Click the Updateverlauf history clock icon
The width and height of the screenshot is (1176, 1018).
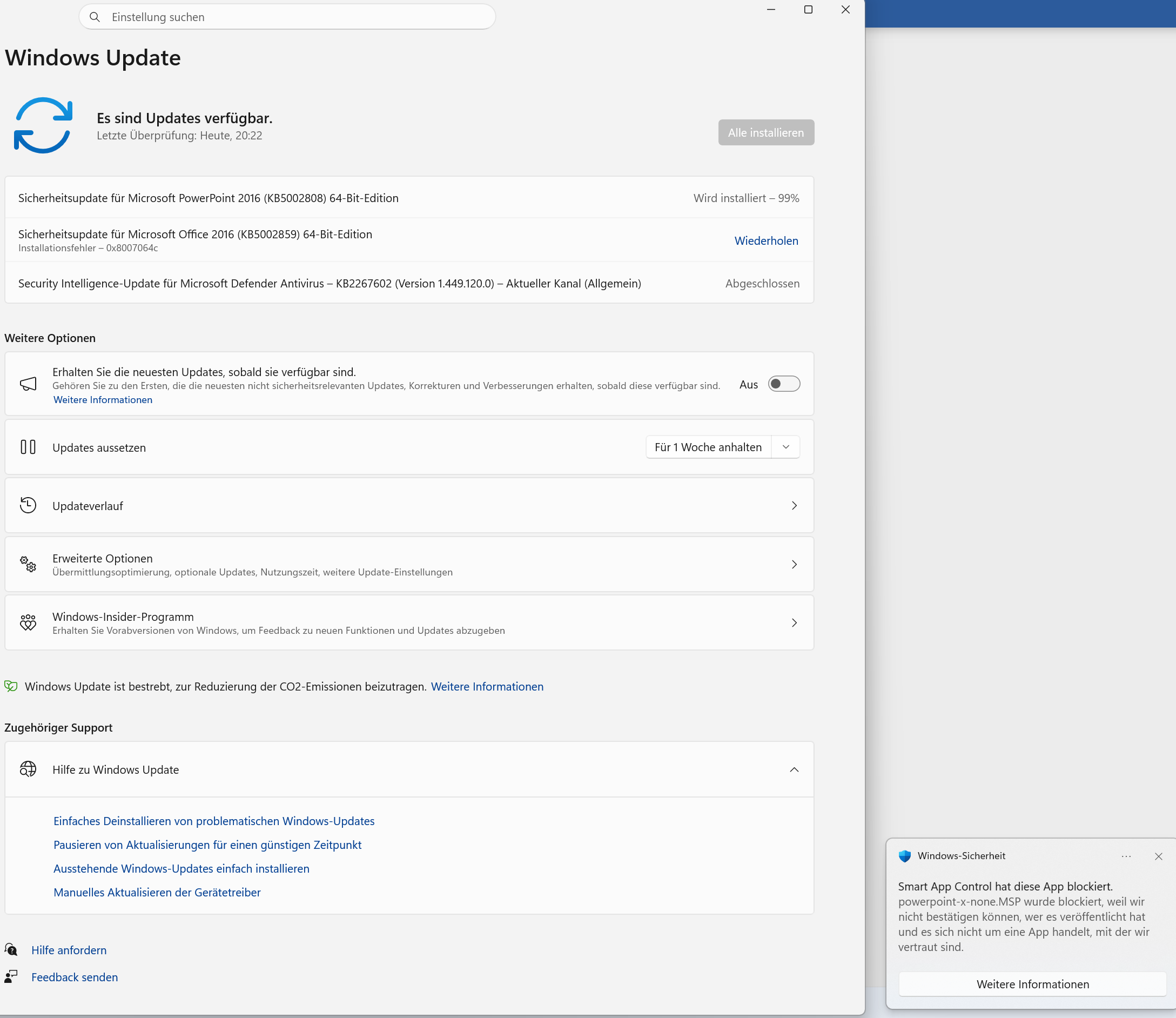point(28,505)
